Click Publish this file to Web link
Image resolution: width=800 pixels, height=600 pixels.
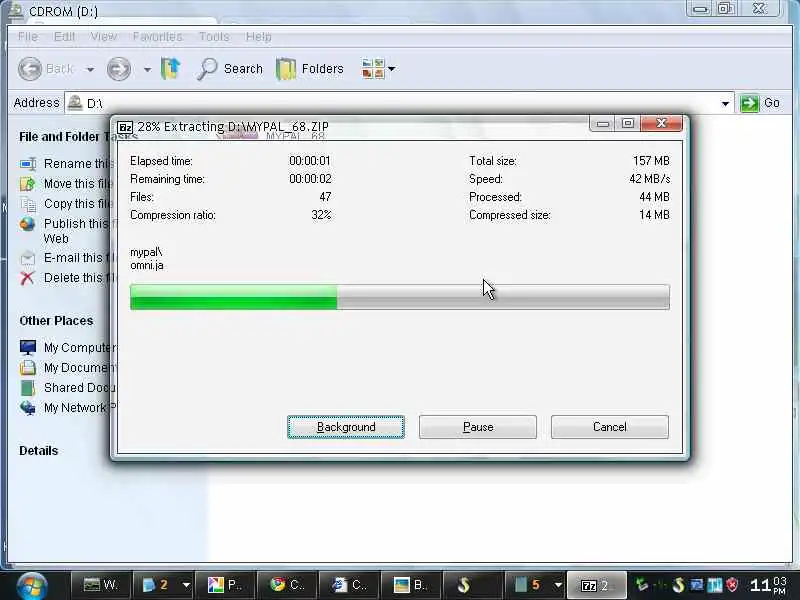tap(78, 231)
